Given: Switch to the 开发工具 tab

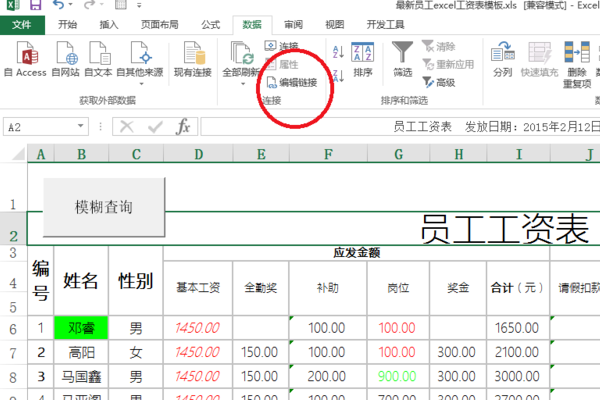Looking at the screenshot, I should 385,25.
